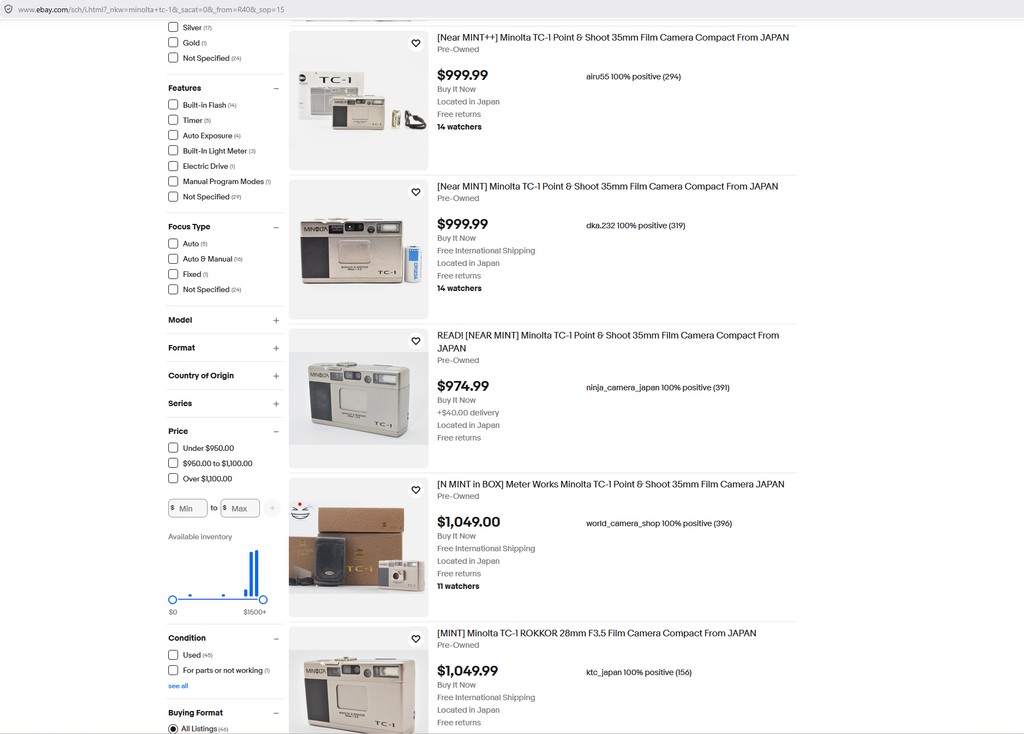This screenshot has height=734, width=1024.
Task: Filter by Used condition
Action: (x=173, y=655)
